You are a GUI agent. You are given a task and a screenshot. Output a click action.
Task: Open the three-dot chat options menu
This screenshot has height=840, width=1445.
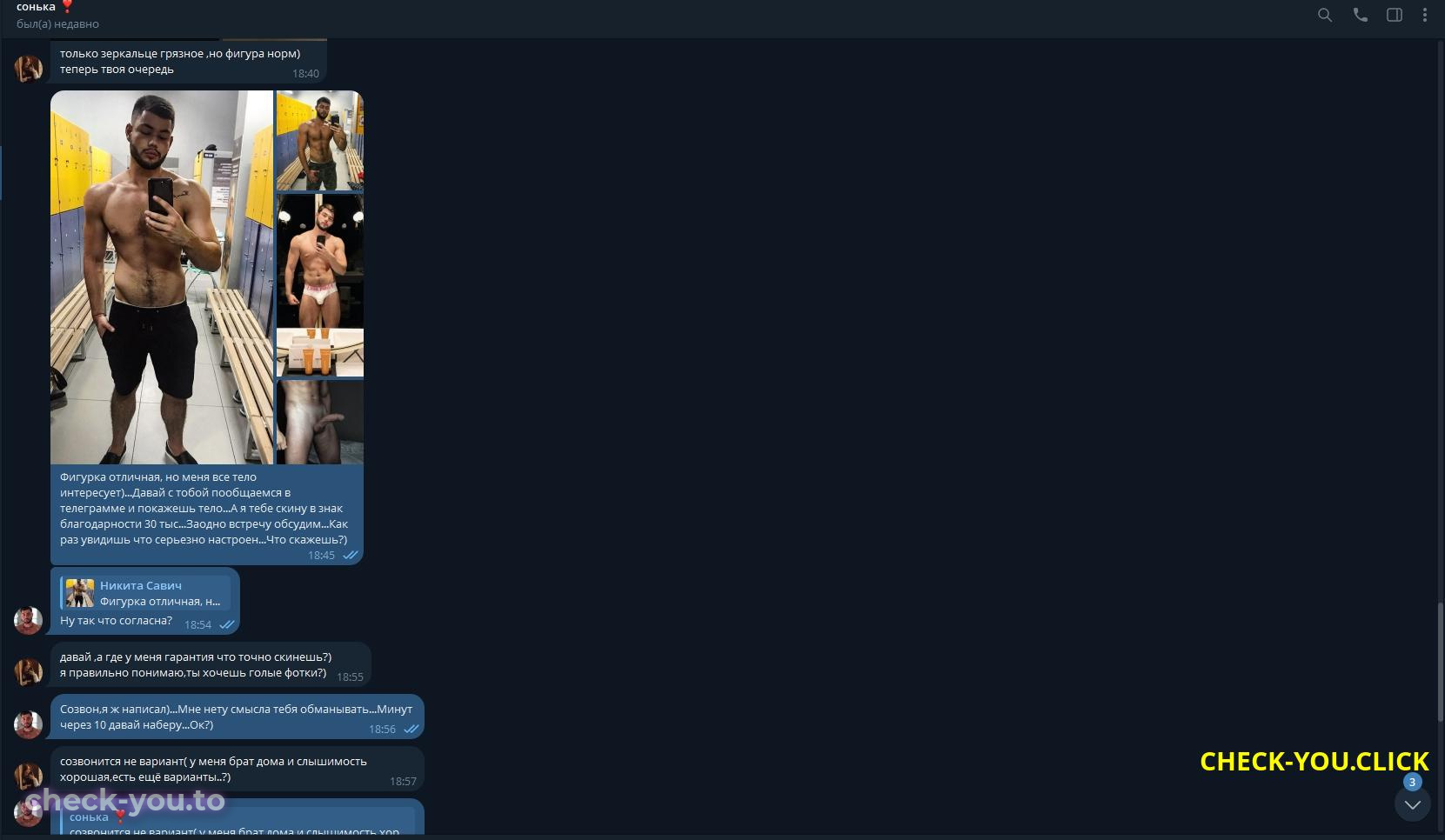point(1425,15)
